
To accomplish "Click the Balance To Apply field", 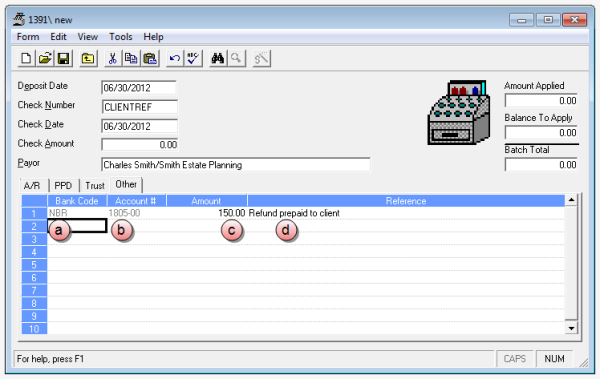I will (541, 132).
